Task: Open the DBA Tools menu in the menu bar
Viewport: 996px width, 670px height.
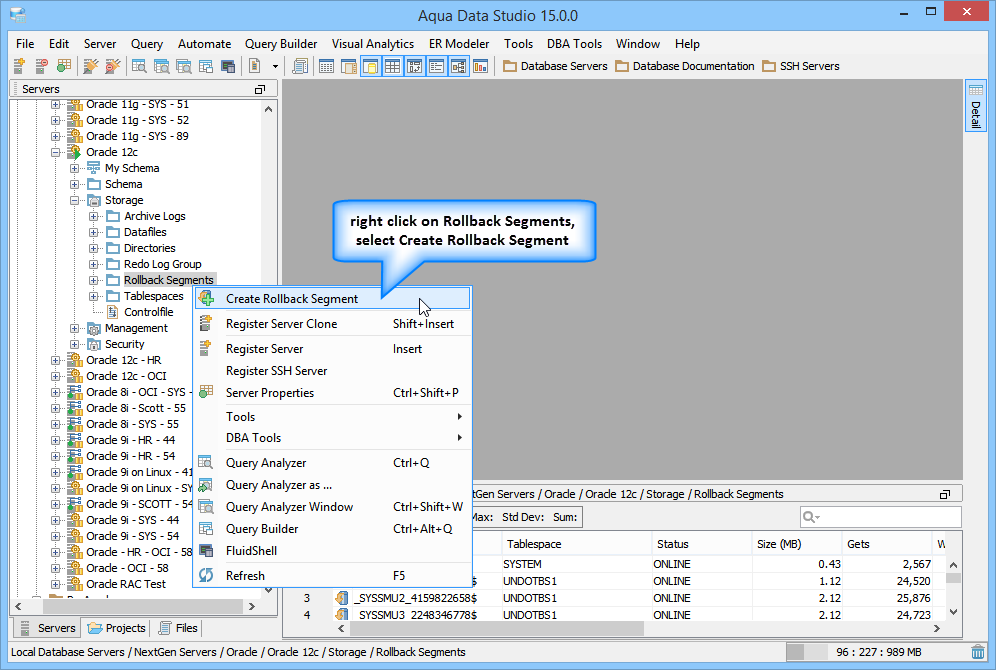Action: coord(574,44)
